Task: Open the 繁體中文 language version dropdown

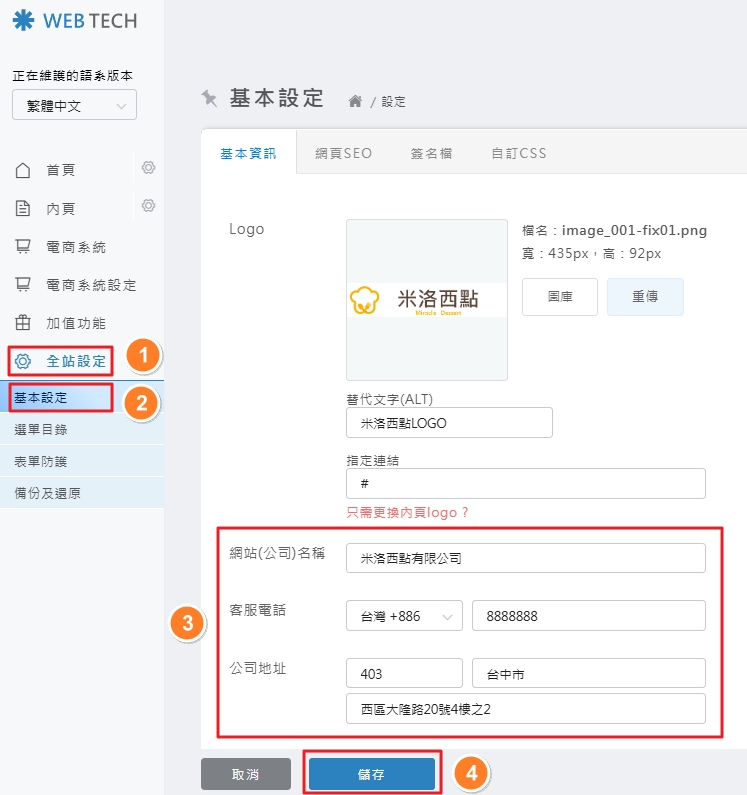Action: tap(75, 105)
